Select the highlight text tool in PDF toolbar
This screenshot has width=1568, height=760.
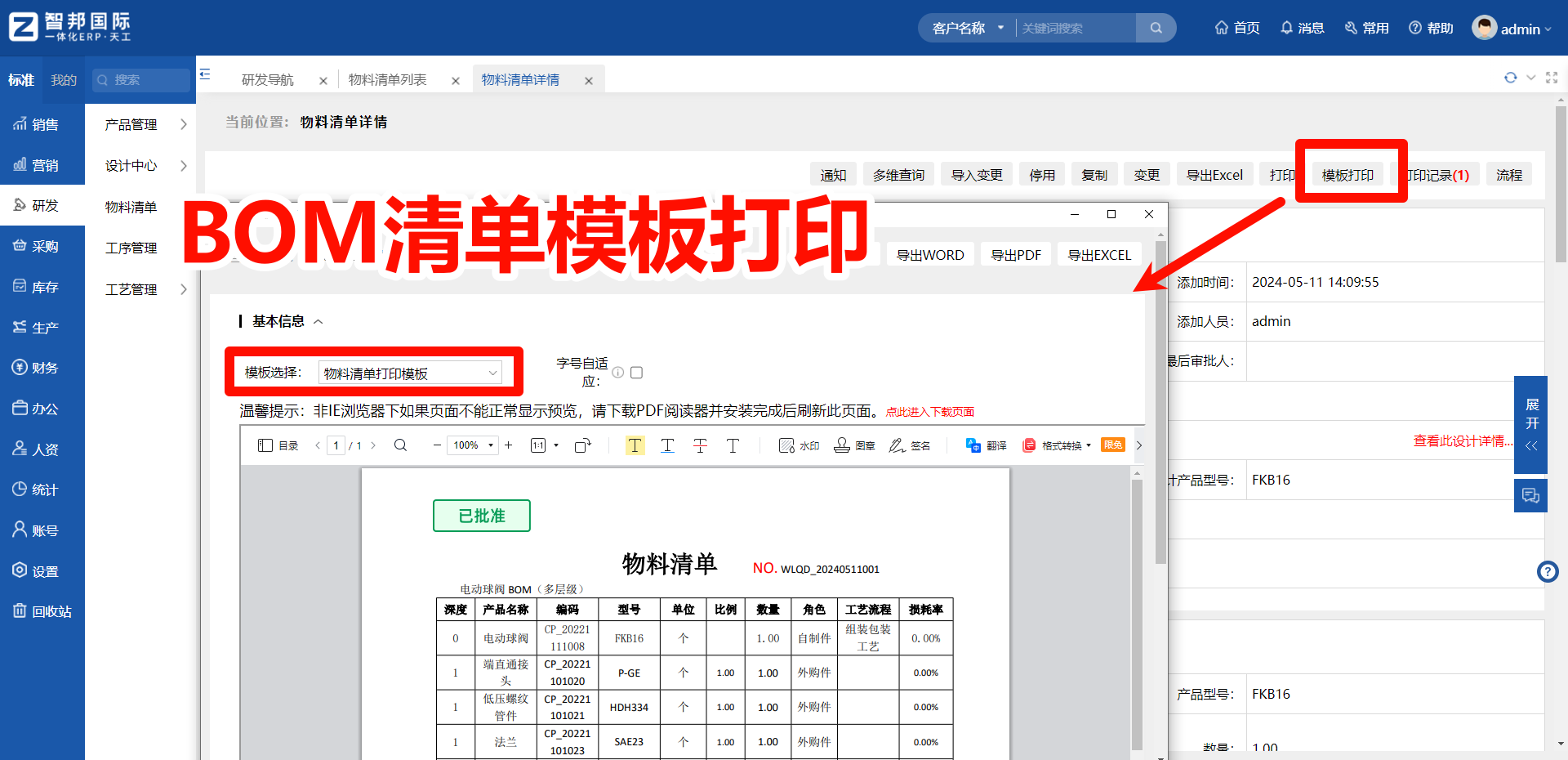point(635,445)
